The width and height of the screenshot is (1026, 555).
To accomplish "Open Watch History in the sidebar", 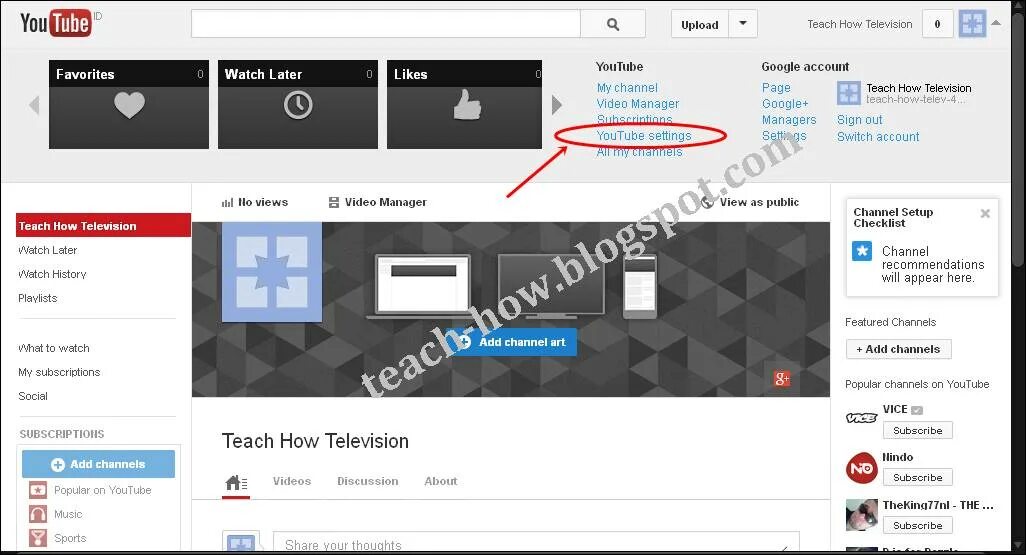I will (52, 274).
